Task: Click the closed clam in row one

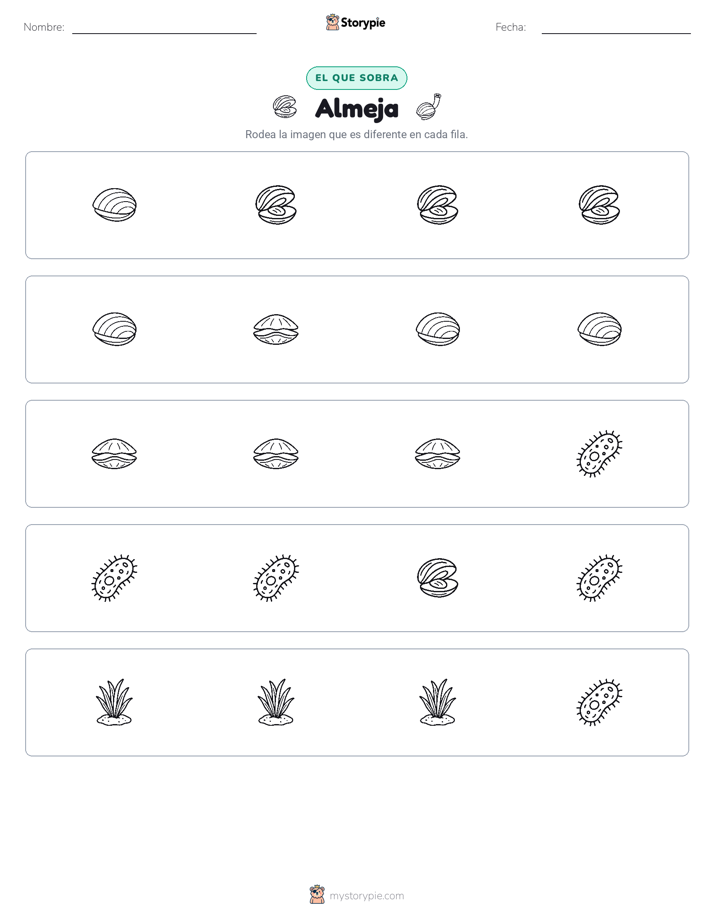Action: 114,205
